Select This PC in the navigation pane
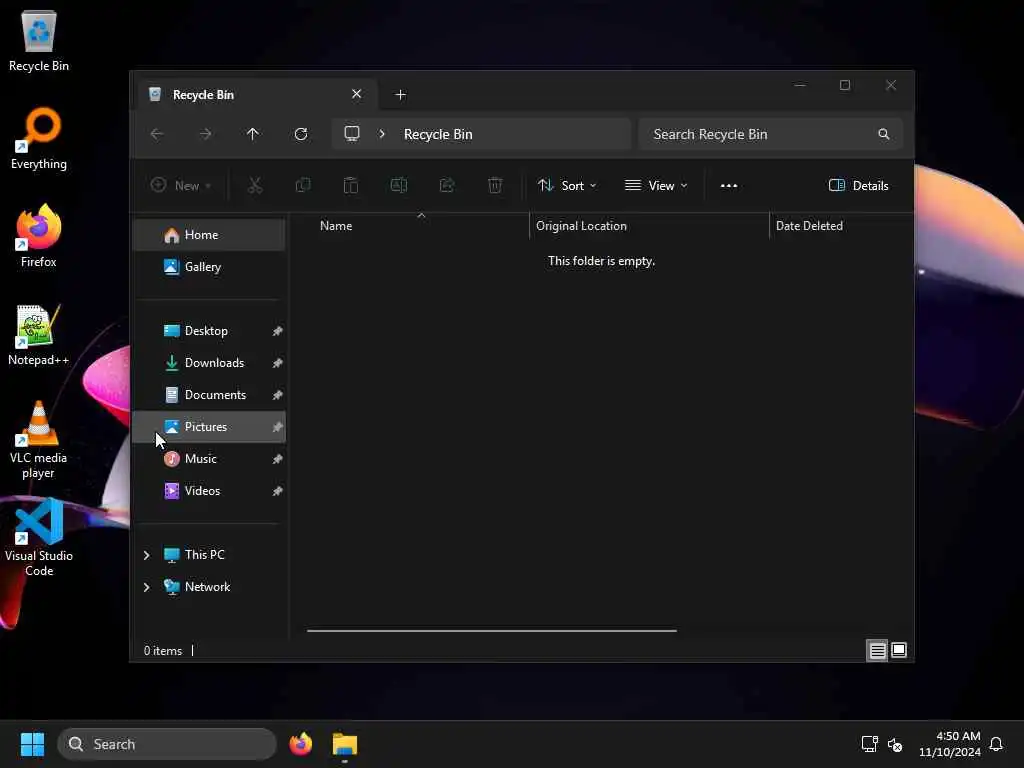Viewport: 1024px width, 768px height. 209,554
